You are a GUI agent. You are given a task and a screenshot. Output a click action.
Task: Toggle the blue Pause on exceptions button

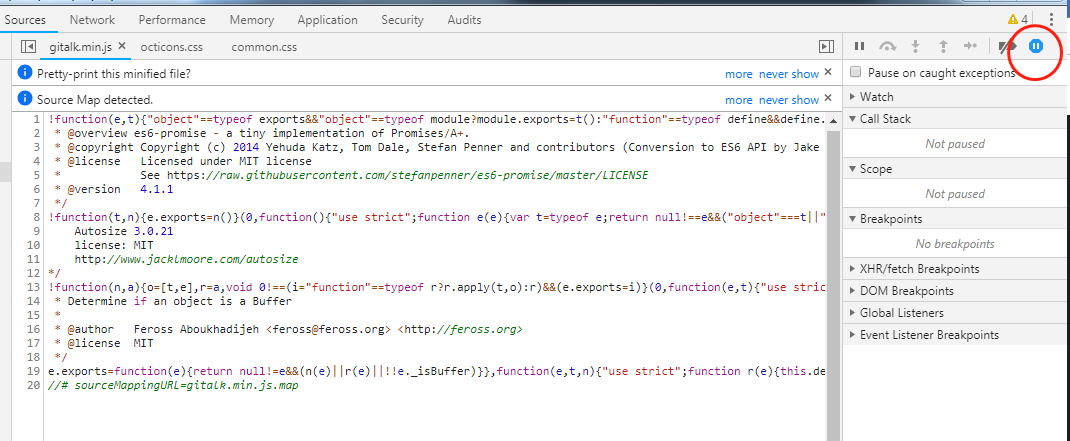[1036, 46]
